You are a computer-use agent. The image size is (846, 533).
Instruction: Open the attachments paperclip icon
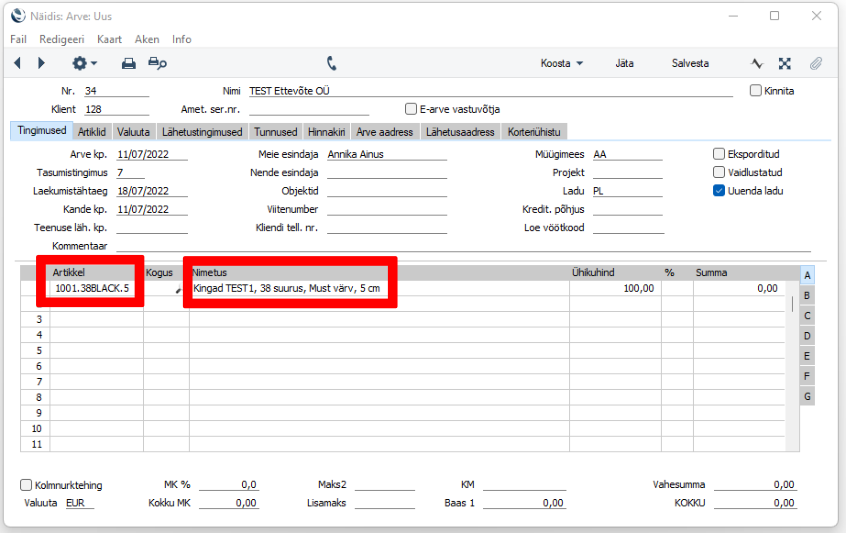(x=816, y=64)
